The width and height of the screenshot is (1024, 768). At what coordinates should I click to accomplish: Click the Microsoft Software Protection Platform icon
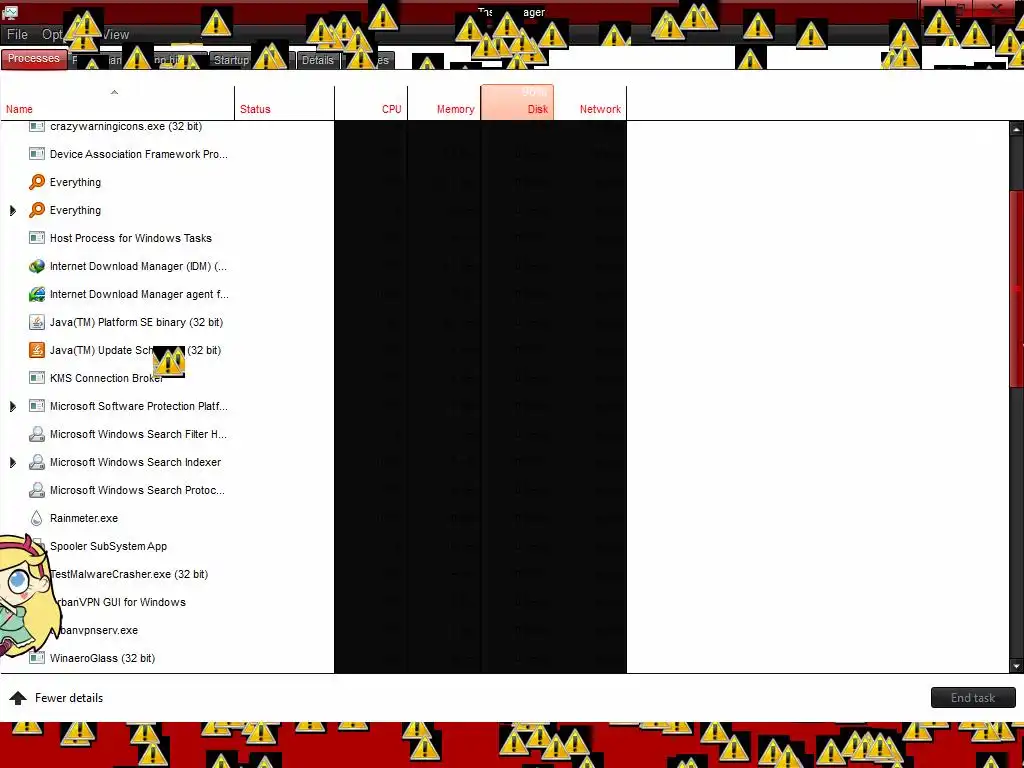click(x=37, y=406)
